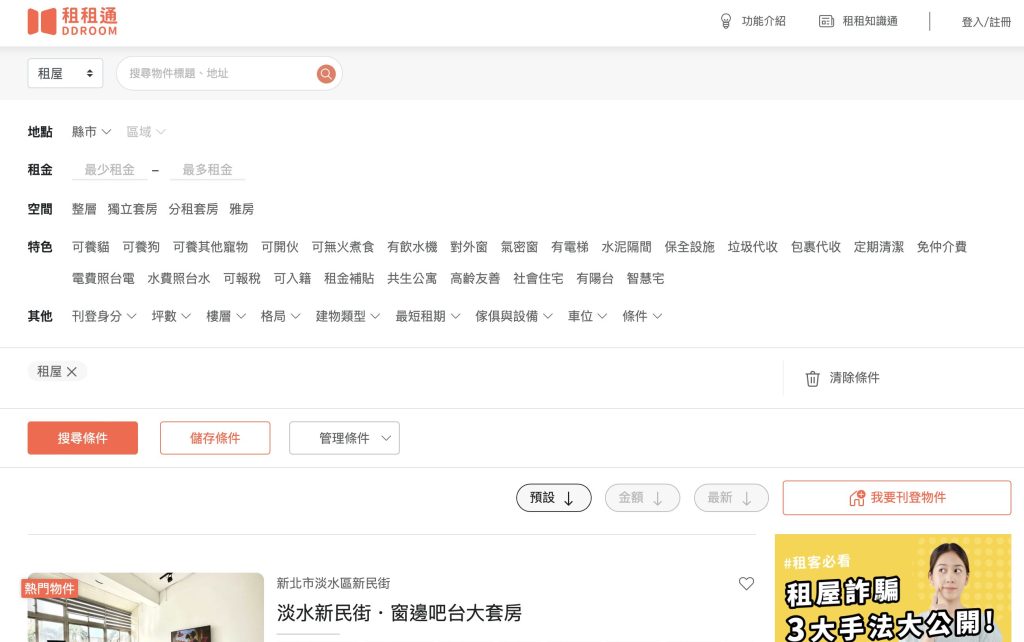Screen dimensions: 1024x642
Task: Toggle the 有電梯 feature filter
Action: (569, 247)
